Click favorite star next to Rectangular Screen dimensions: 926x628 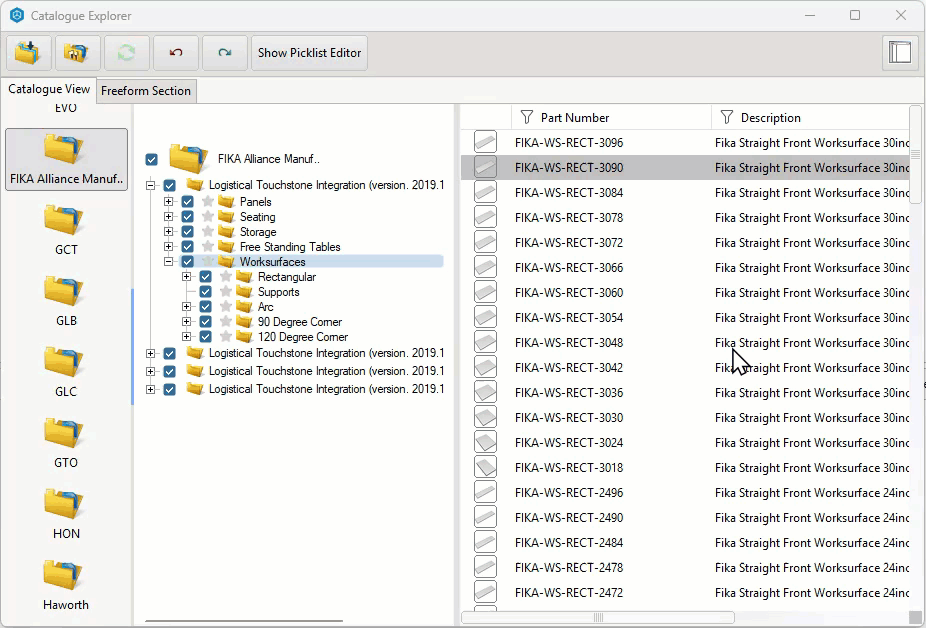226,276
